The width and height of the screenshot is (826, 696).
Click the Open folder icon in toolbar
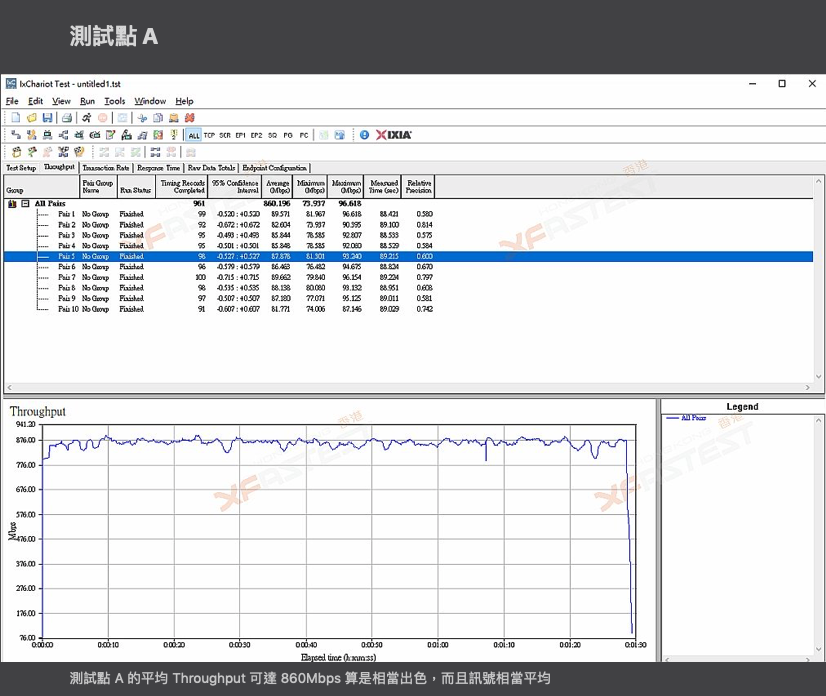tap(32, 118)
